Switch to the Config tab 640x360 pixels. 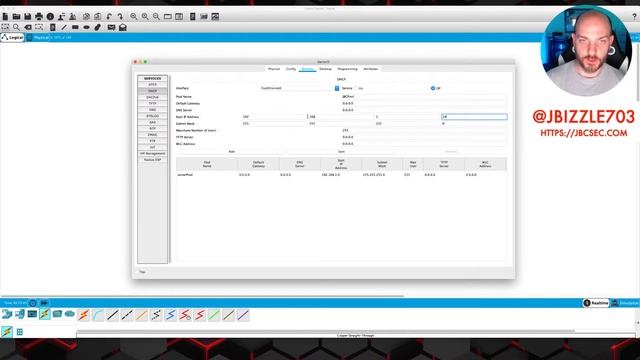291,69
